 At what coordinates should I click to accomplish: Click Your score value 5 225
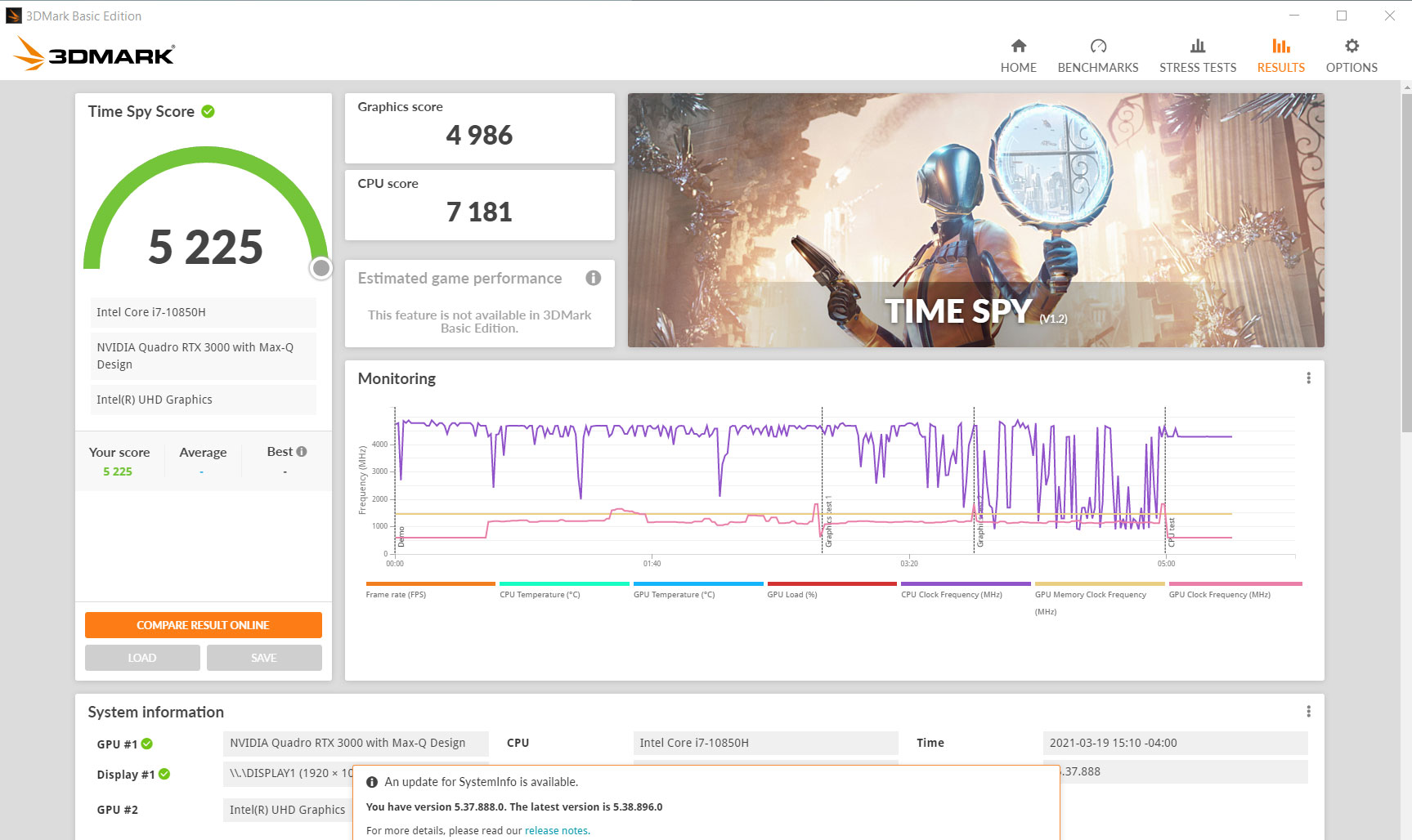[118, 471]
